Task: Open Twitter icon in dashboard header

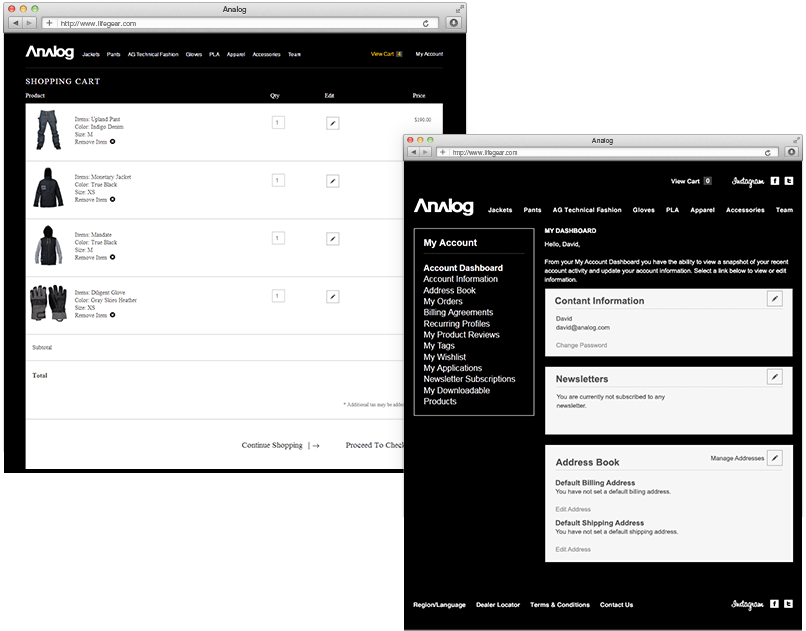Action: [x=789, y=181]
